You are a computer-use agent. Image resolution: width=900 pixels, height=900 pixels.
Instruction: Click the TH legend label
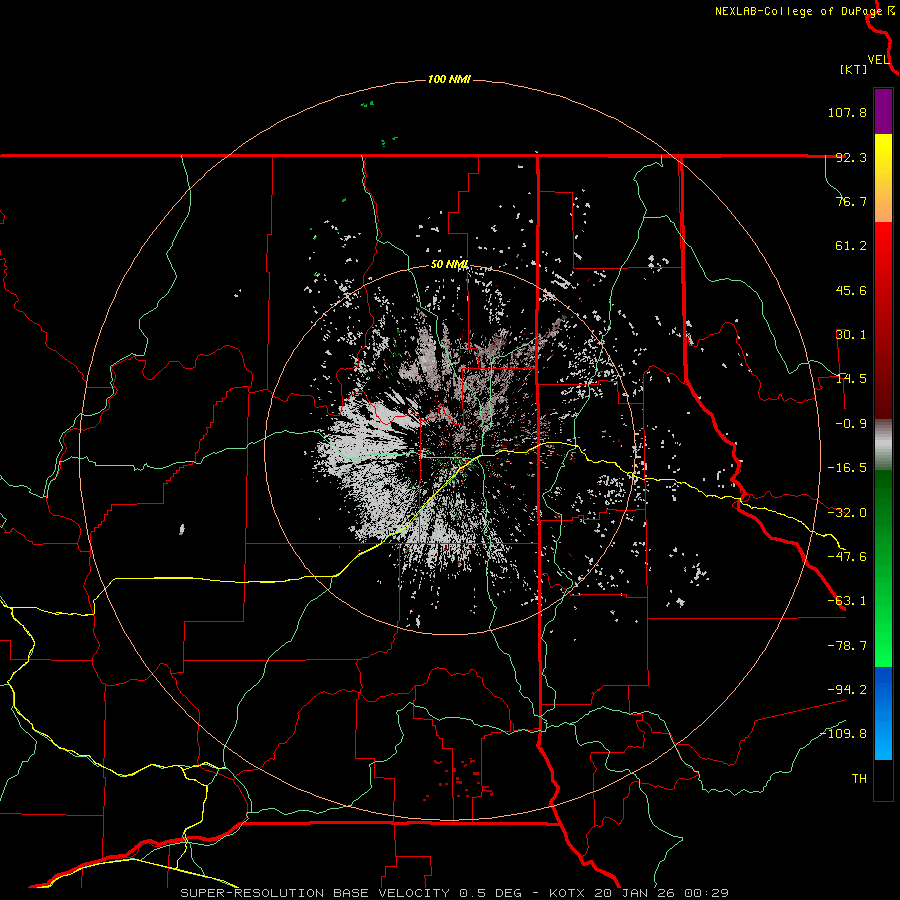859,779
